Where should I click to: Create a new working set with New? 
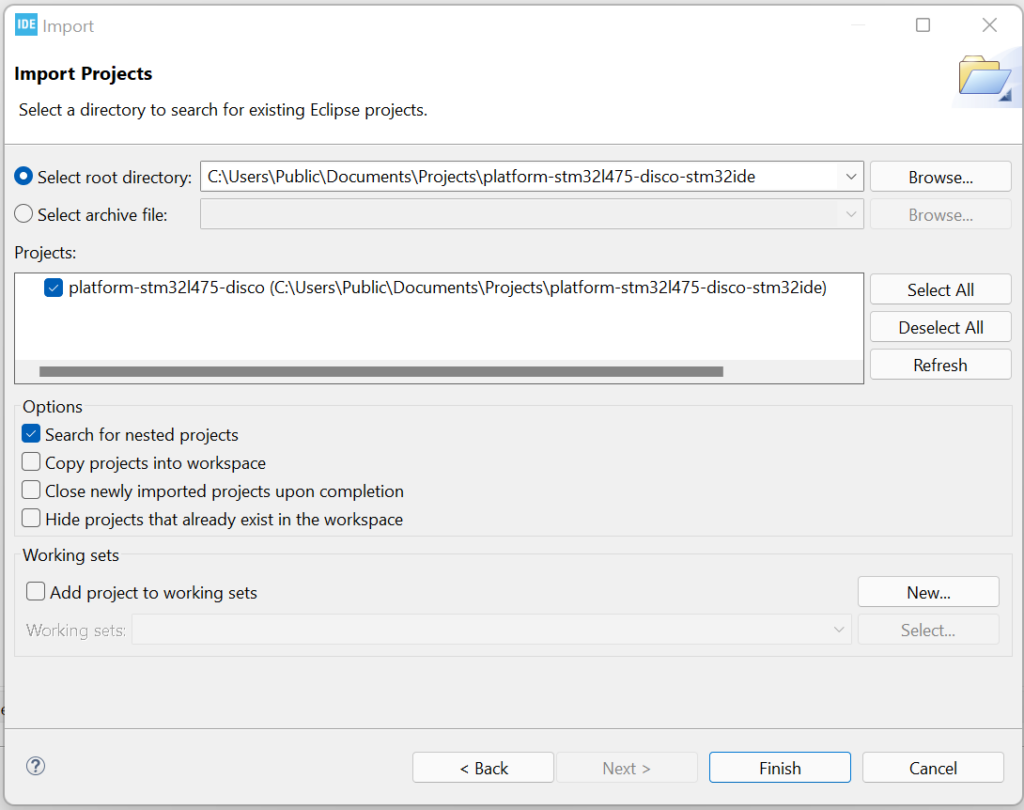coord(927,591)
